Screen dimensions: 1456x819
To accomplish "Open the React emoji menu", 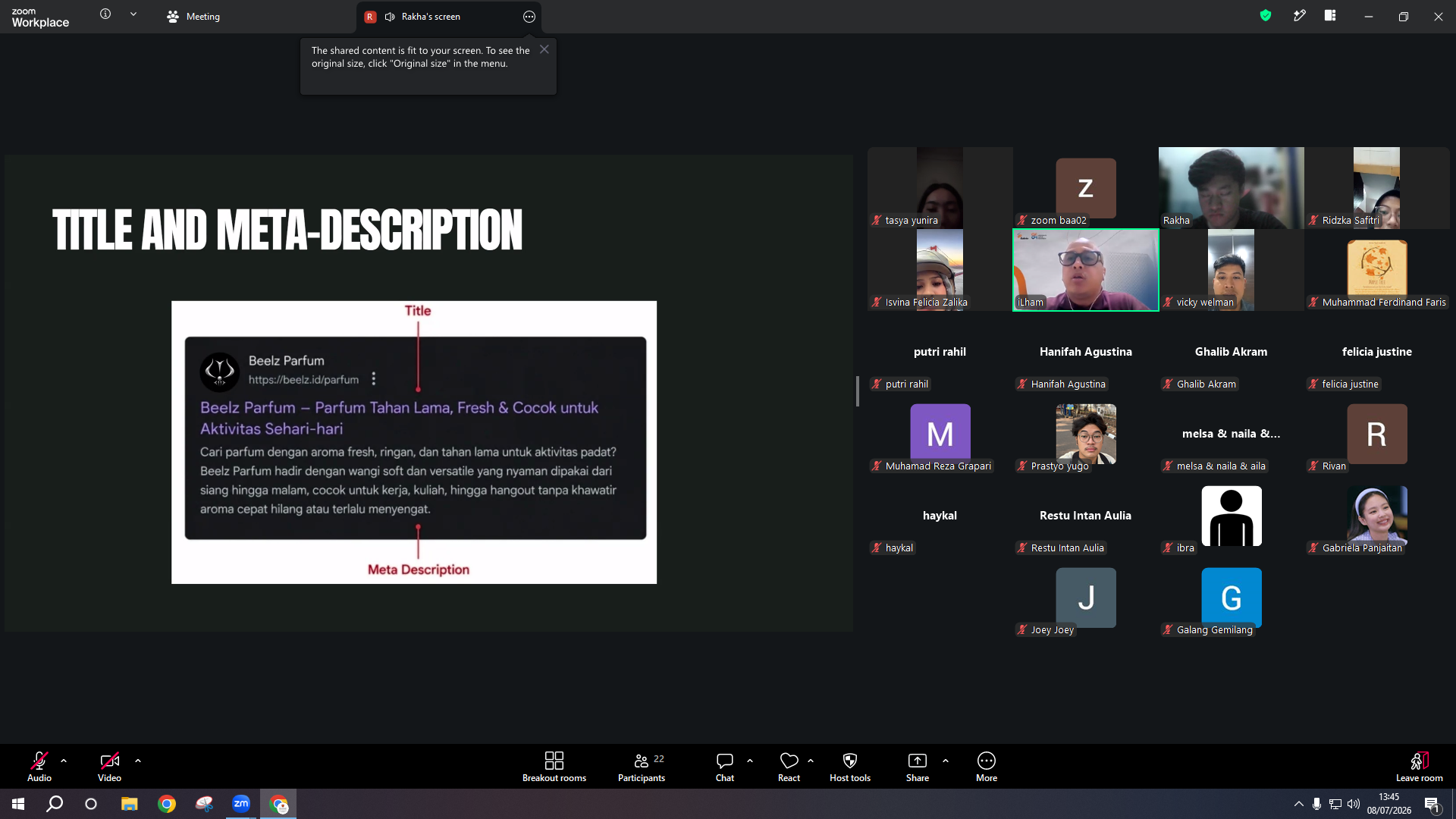I will (789, 766).
